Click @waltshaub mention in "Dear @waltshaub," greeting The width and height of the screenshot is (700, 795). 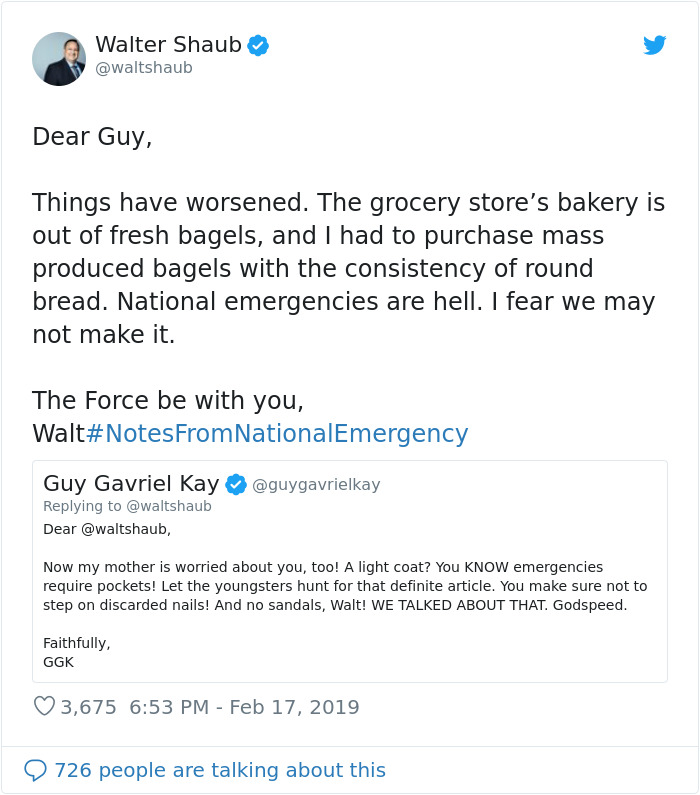(126, 528)
